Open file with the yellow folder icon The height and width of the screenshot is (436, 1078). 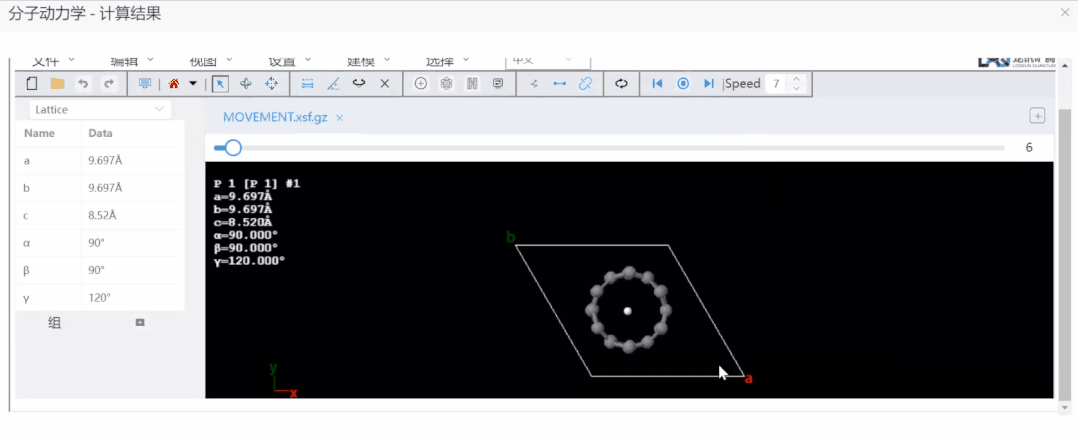click(x=58, y=84)
